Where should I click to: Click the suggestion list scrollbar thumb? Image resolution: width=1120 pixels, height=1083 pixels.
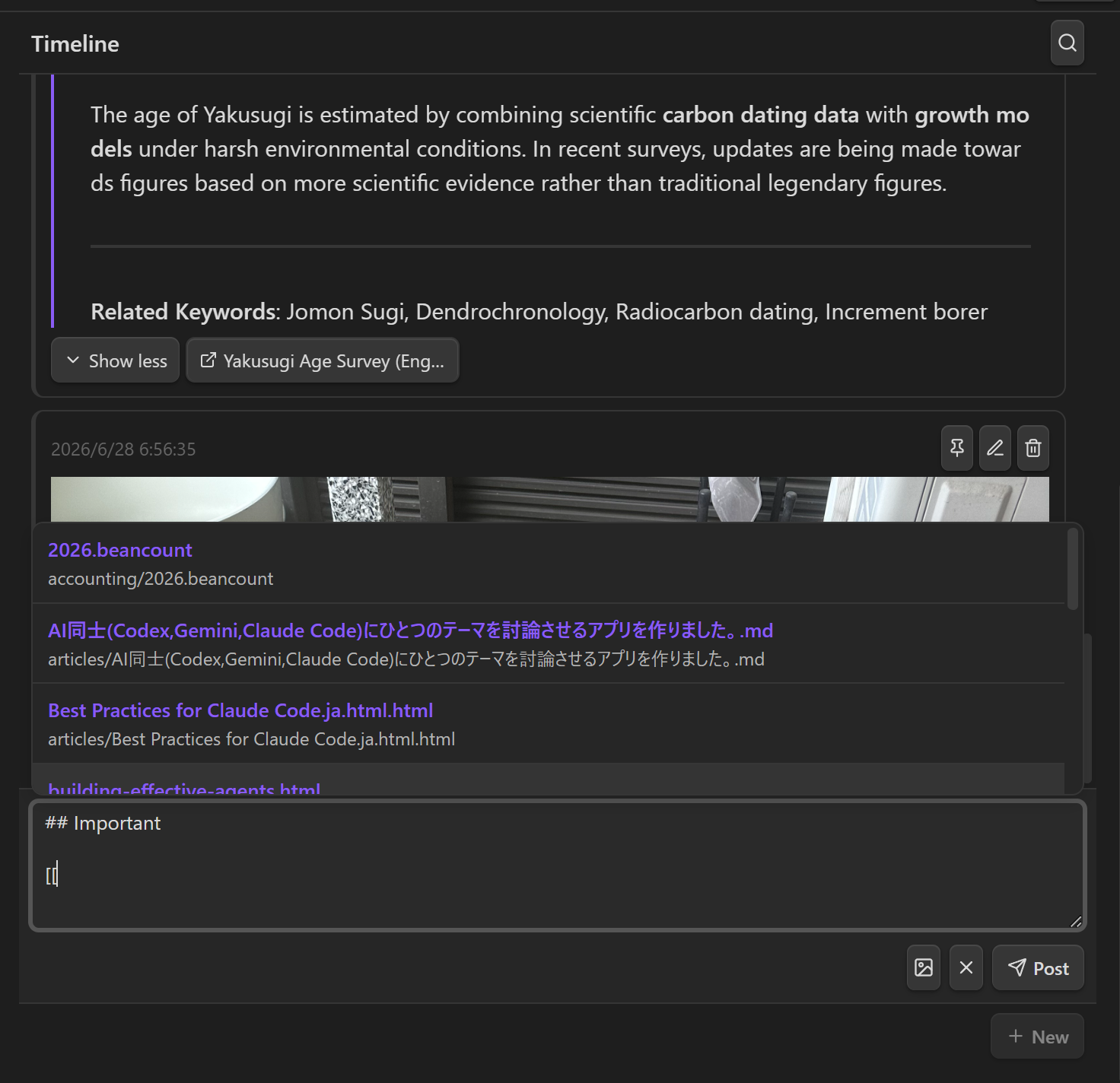point(1073,568)
